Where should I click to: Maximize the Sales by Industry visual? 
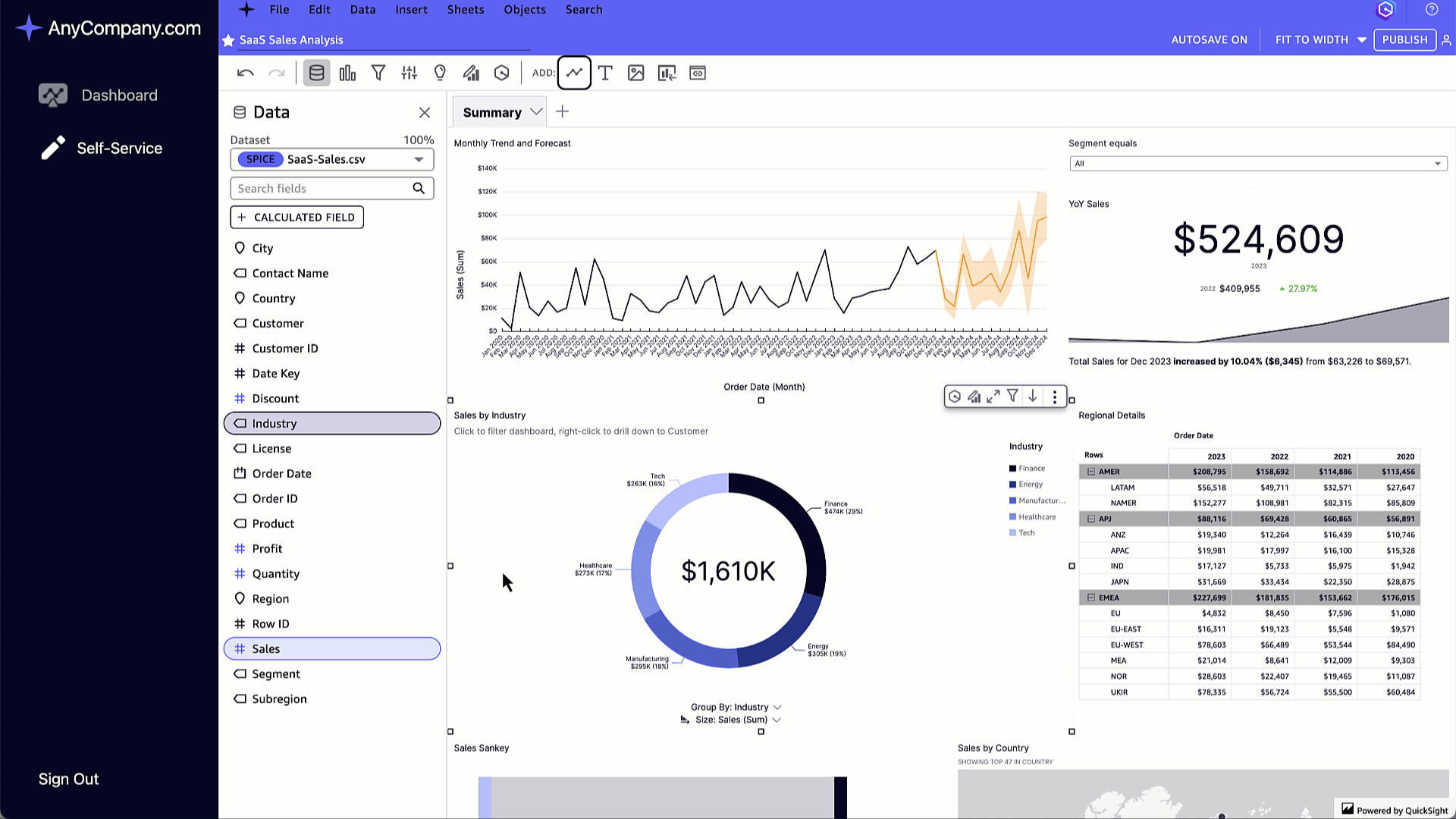(993, 397)
